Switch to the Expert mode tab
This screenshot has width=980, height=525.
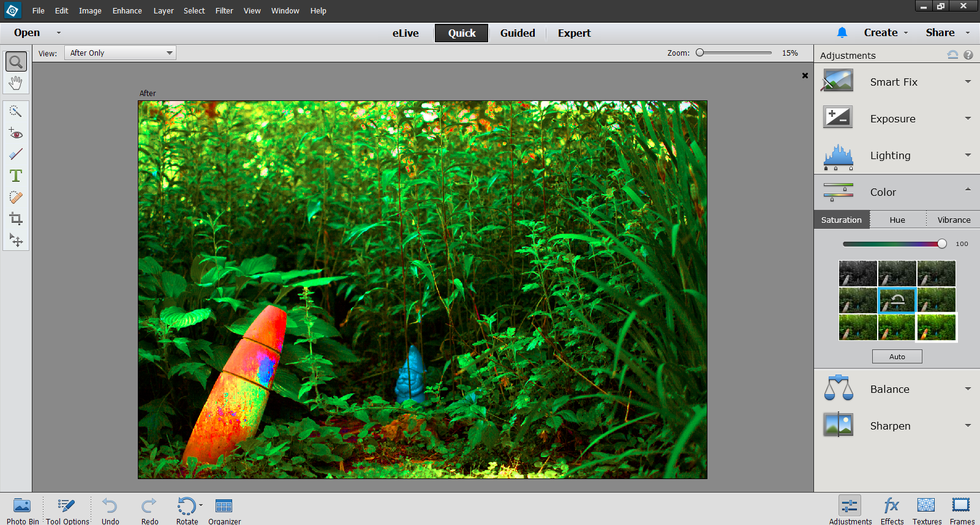click(574, 33)
